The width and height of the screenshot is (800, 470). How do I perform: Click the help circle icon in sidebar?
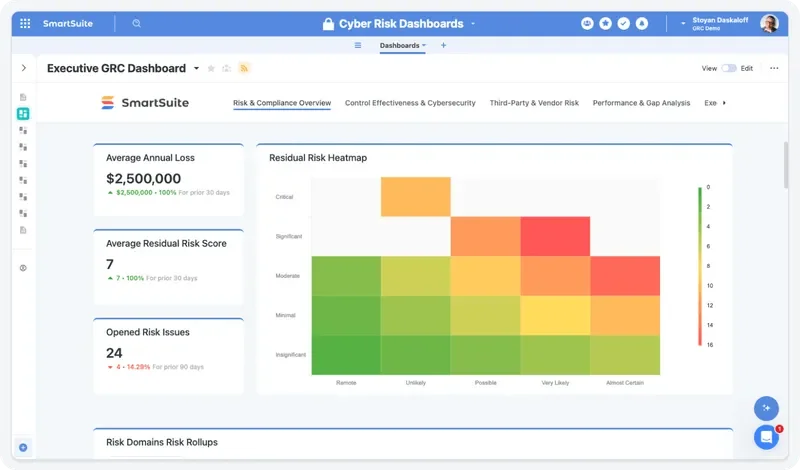pyautogui.click(x=23, y=268)
